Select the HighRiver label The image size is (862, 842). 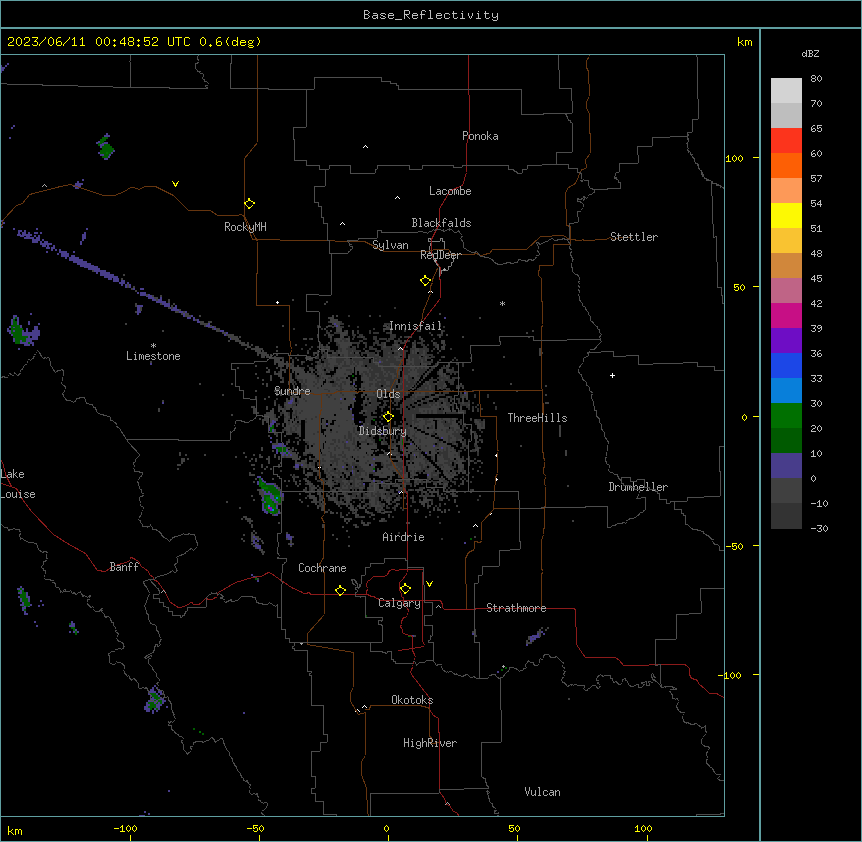pyautogui.click(x=430, y=743)
